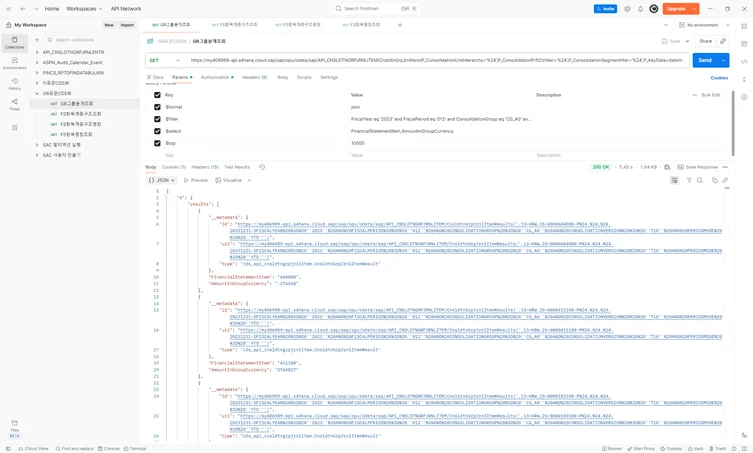Open settings via the gear icon
The height and width of the screenshot is (453, 753).
coord(627,9)
